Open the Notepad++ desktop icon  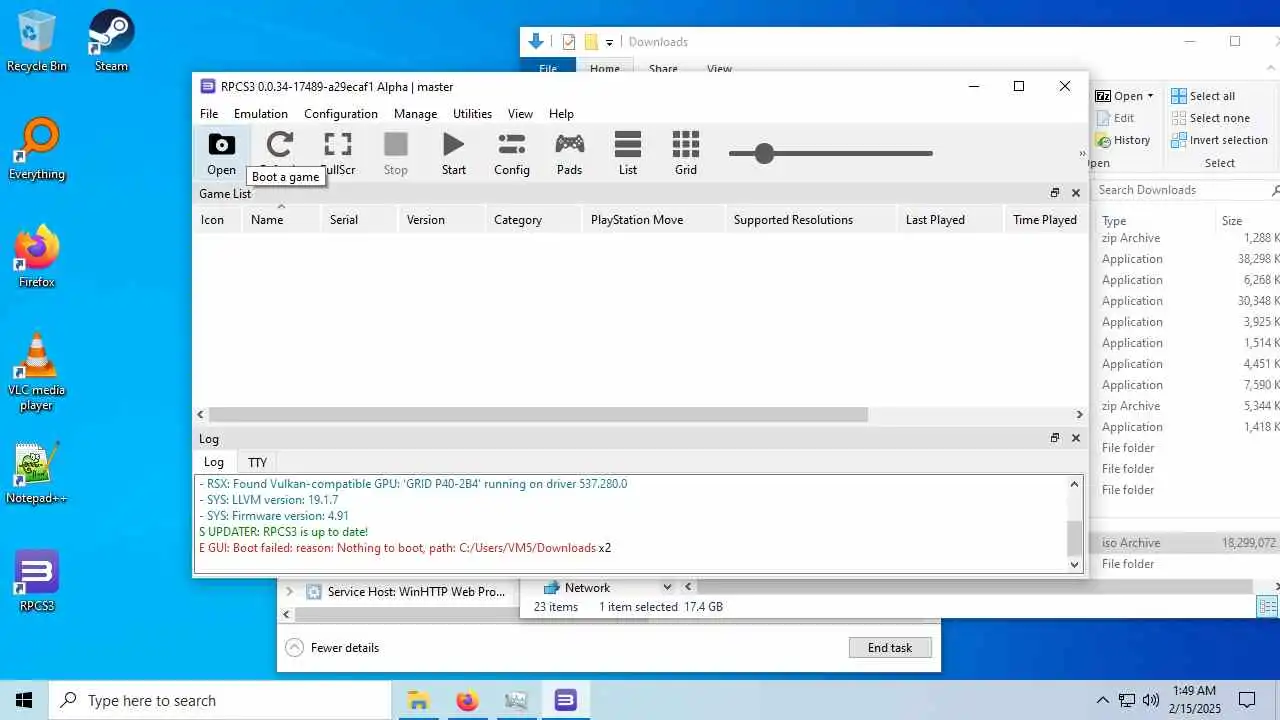click(37, 473)
